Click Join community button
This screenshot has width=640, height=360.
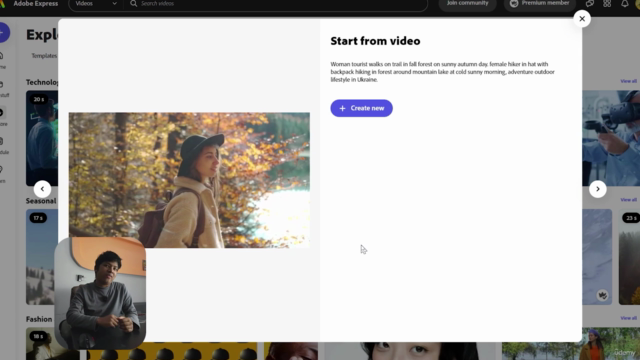467,4
